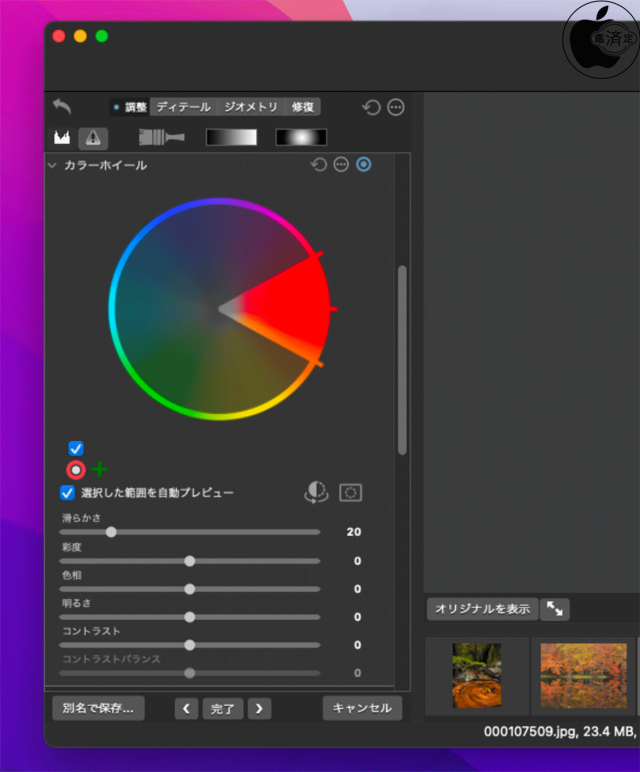This screenshot has height=772, width=640.
Task: Reset the Color Wheel panel settings
Action: tap(319, 164)
